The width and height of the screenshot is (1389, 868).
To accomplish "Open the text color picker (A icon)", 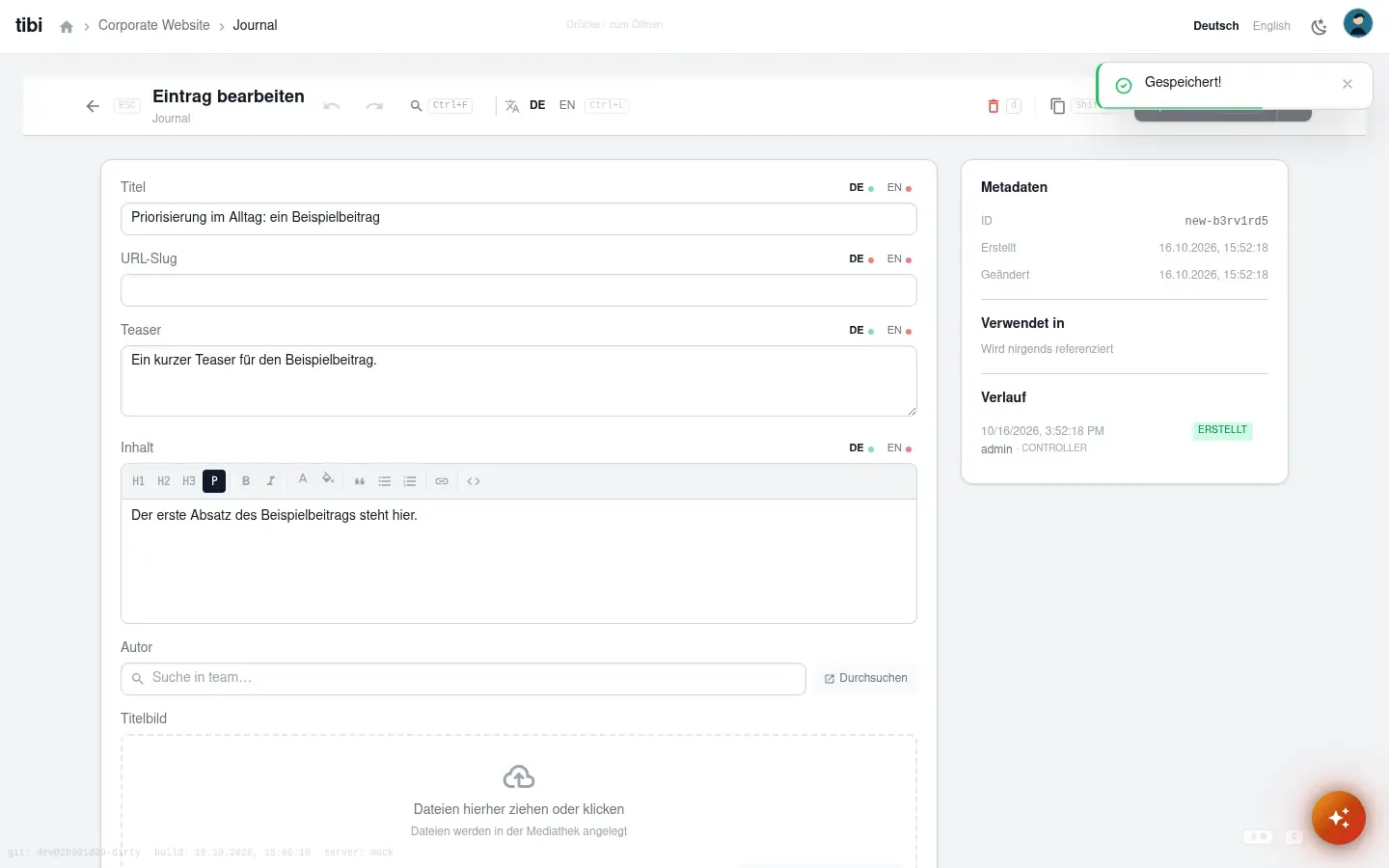I will click(303, 479).
